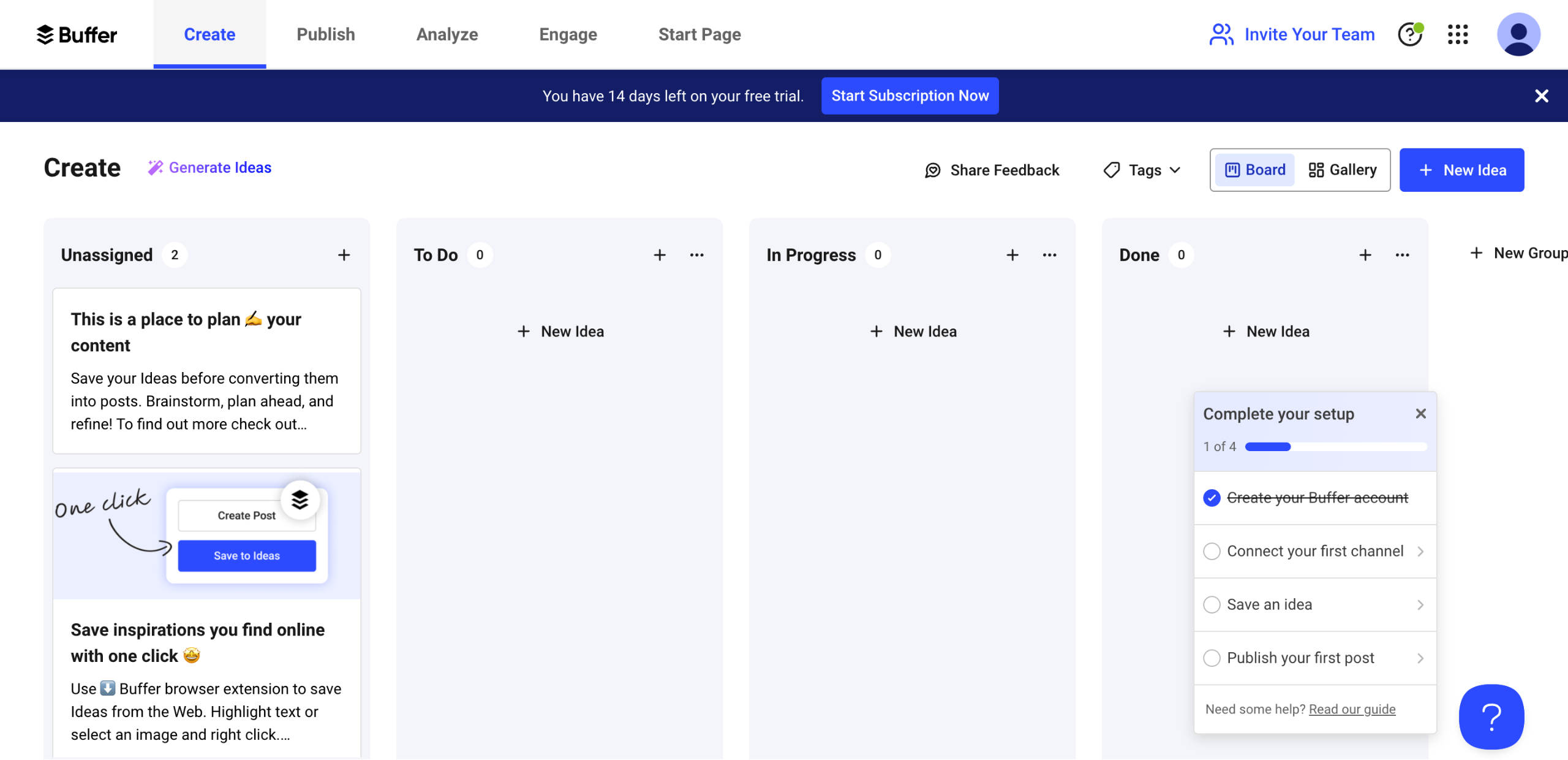Viewport: 1568px width, 760px height.
Task: Add an idea to Unassigned with plus icon
Action: pos(344,255)
